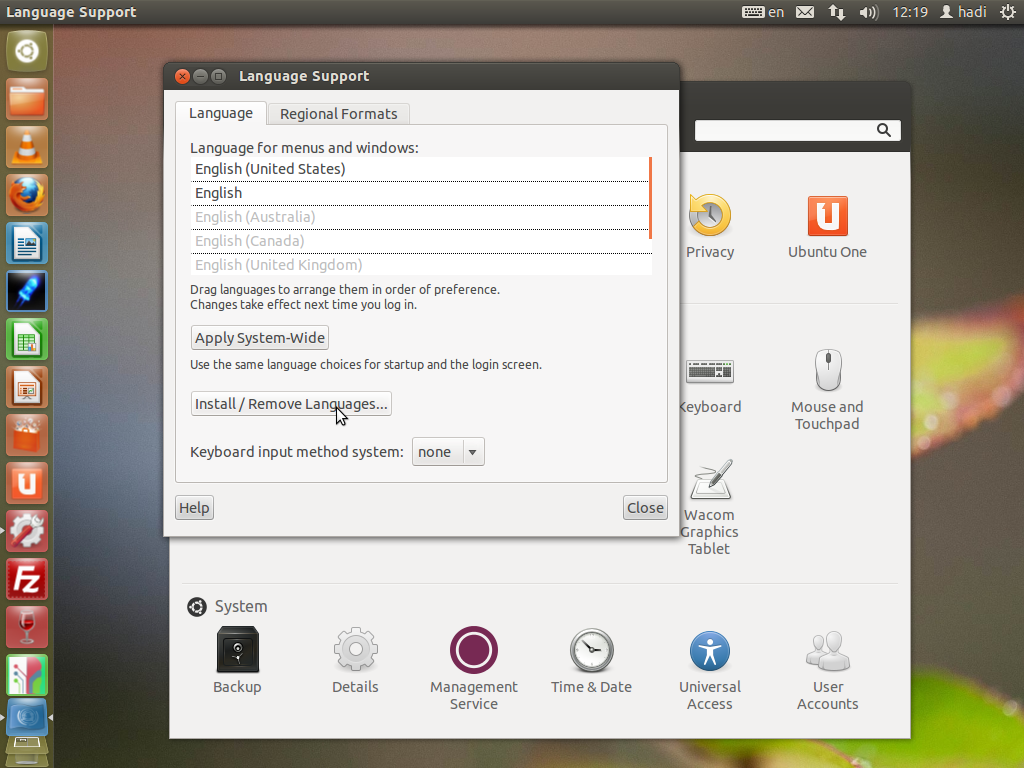The height and width of the screenshot is (768, 1024).
Task: Open Ubuntu One settings icon
Action: tap(827, 217)
